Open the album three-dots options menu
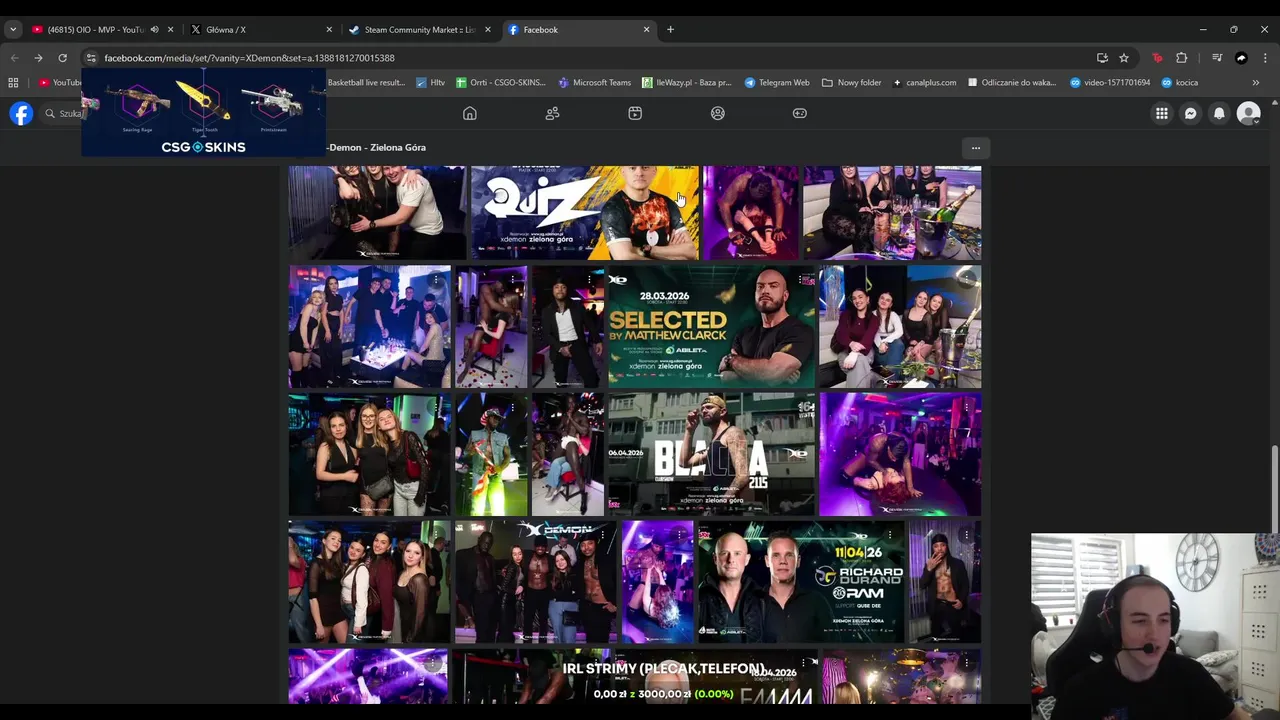This screenshot has height=720, width=1280. pos(976,148)
